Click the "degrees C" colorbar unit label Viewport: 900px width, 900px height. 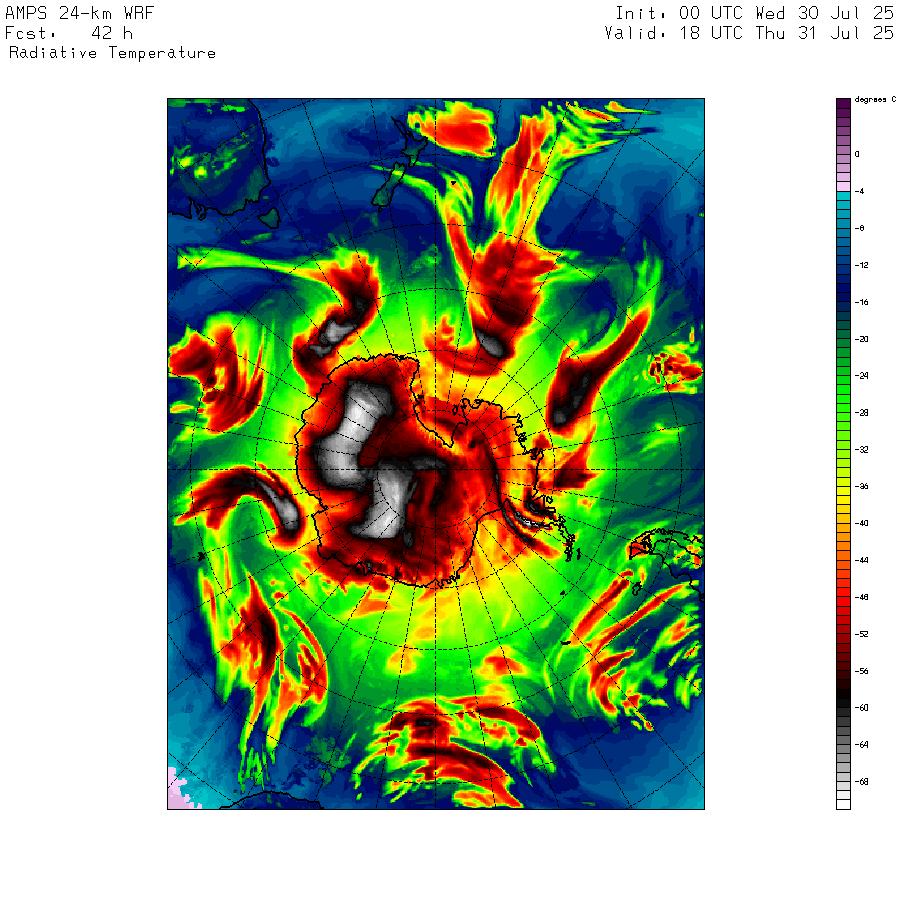pyautogui.click(x=875, y=99)
